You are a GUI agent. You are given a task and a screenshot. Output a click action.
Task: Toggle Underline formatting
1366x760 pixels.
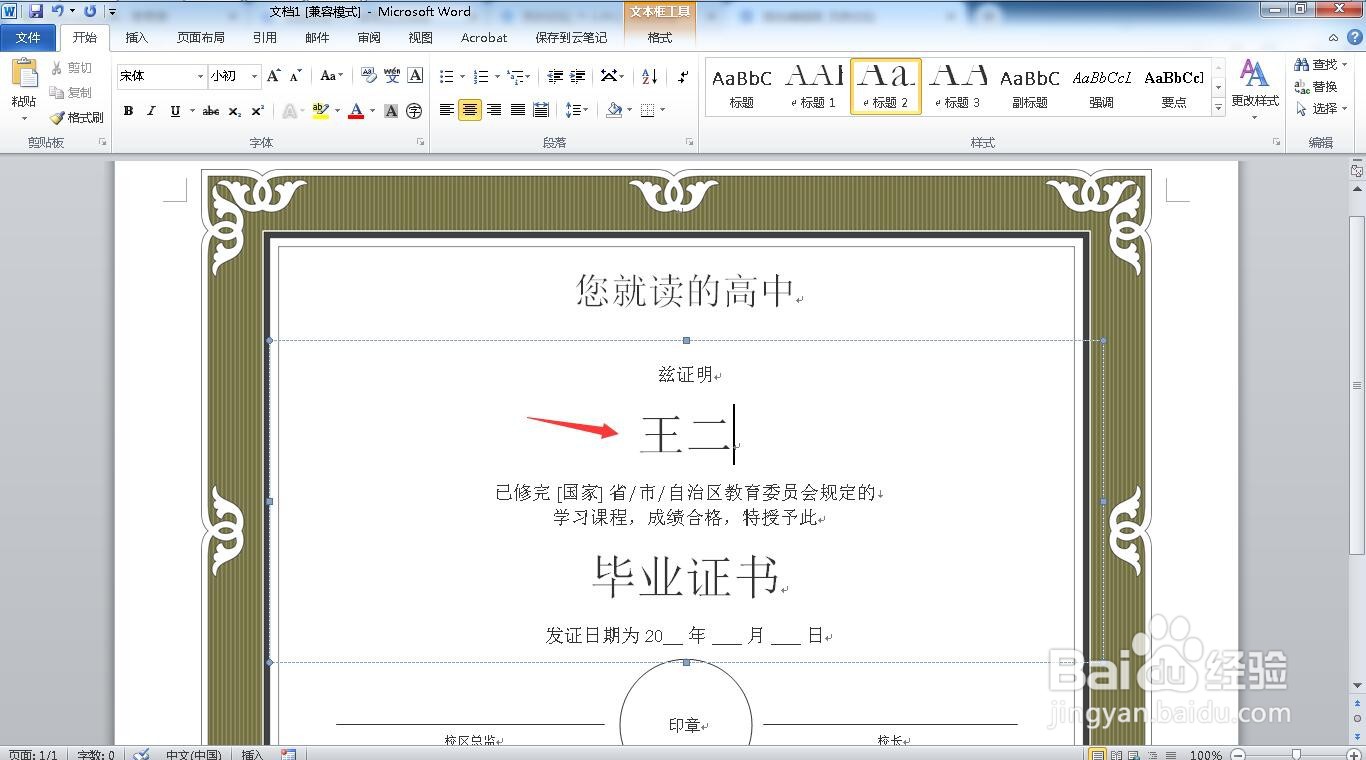click(x=175, y=111)
